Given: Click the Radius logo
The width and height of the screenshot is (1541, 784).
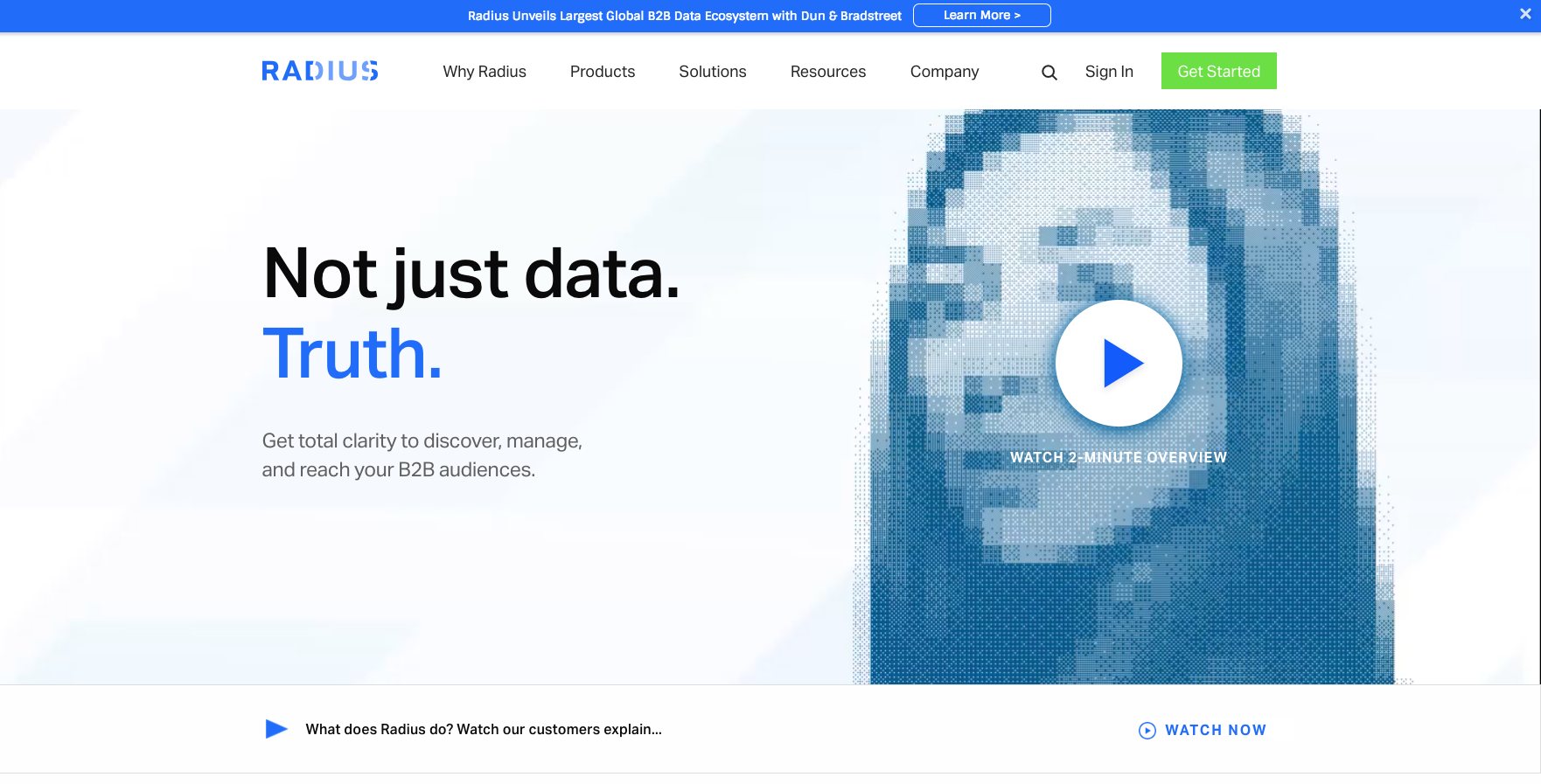Looking at the screenshot, I should click(x=320, y=71).
